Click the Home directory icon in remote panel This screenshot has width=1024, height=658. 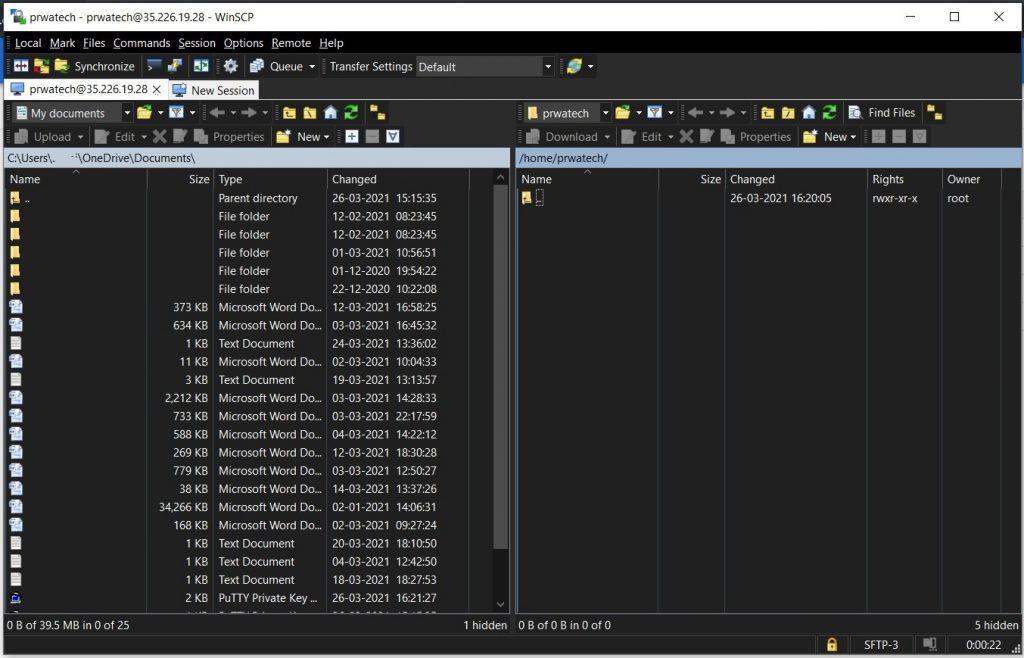click(x=808, y=113)
